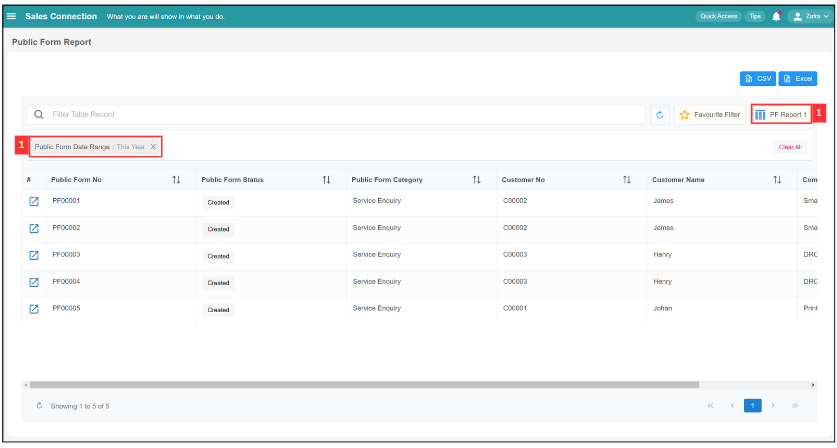Refresh table using icon beside search field

660,115
